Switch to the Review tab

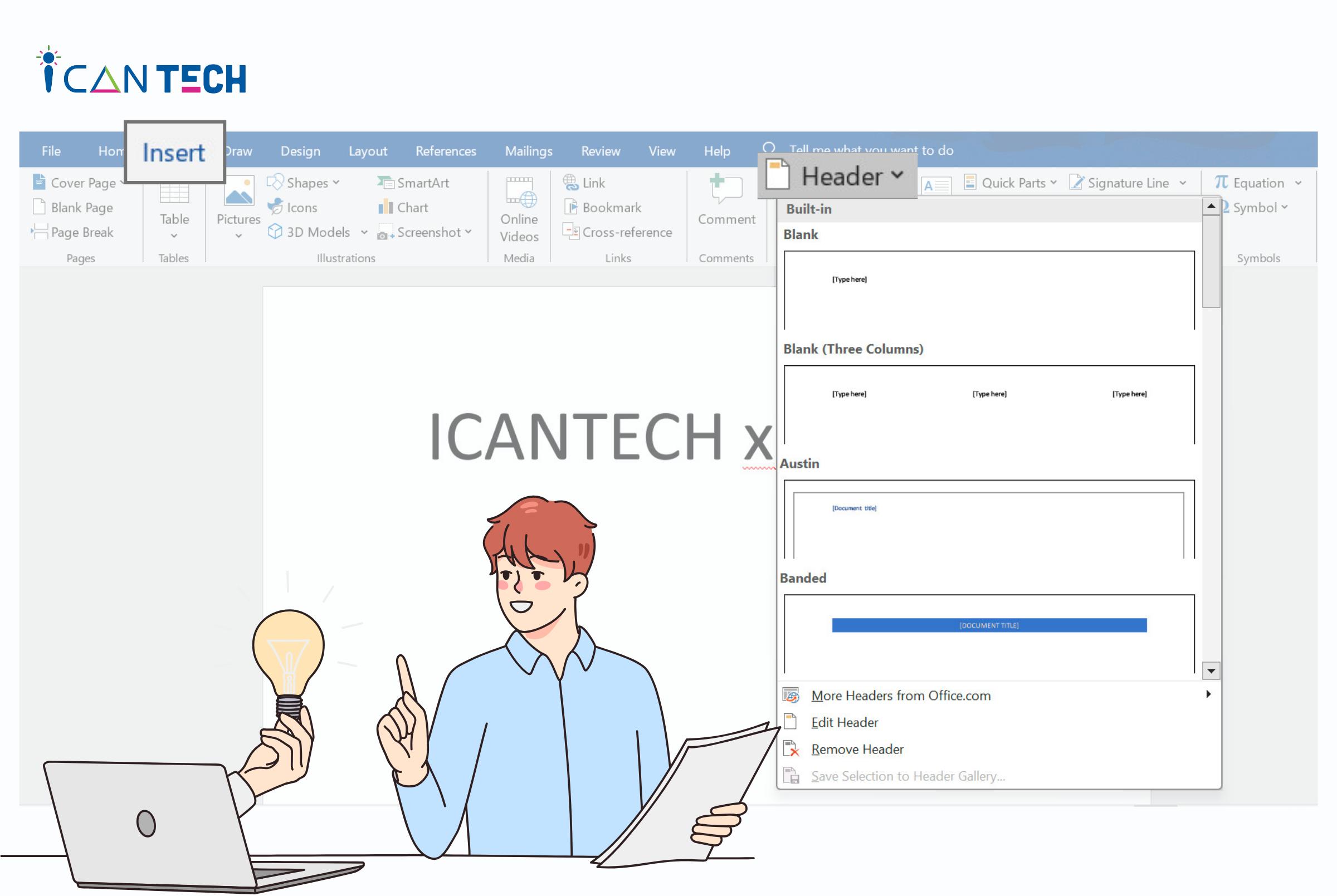tap(600, 151)
